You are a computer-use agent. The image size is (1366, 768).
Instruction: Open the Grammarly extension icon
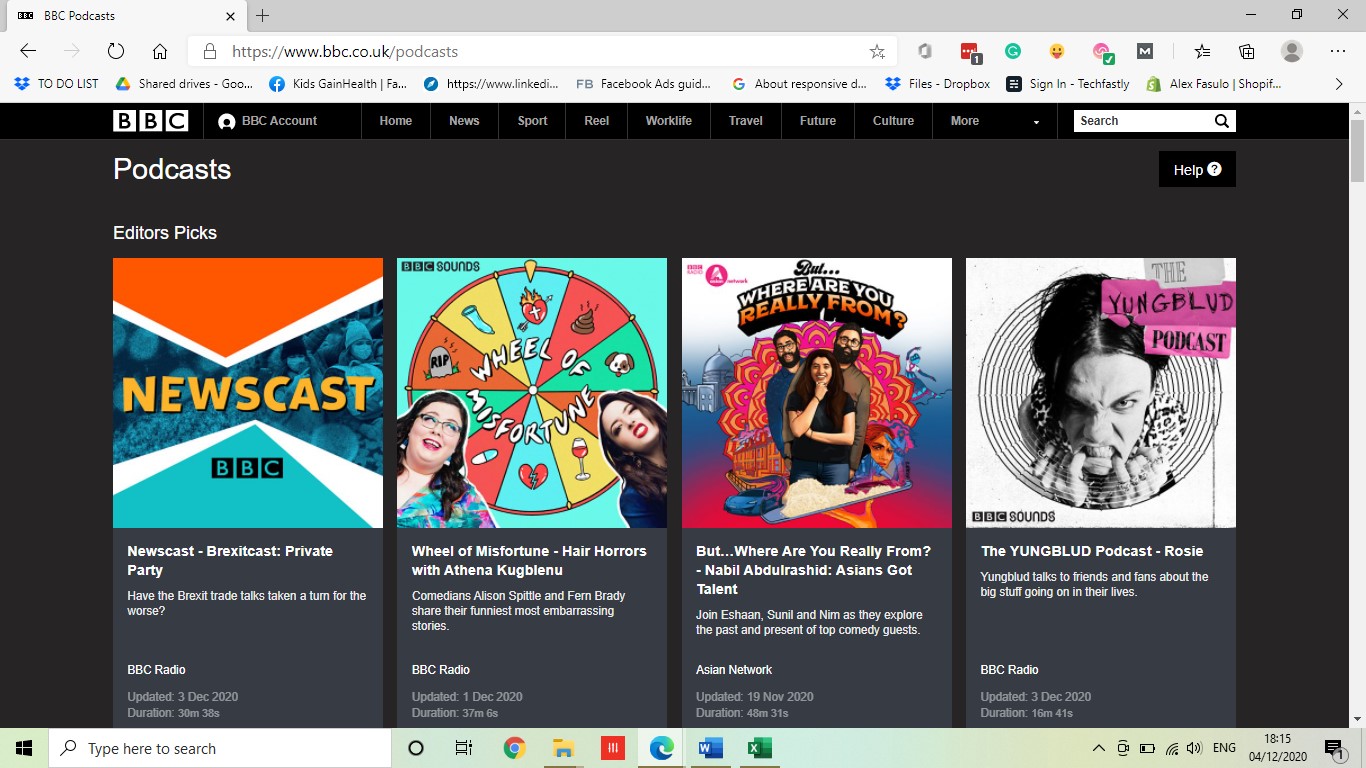[x=1013, y=51]
